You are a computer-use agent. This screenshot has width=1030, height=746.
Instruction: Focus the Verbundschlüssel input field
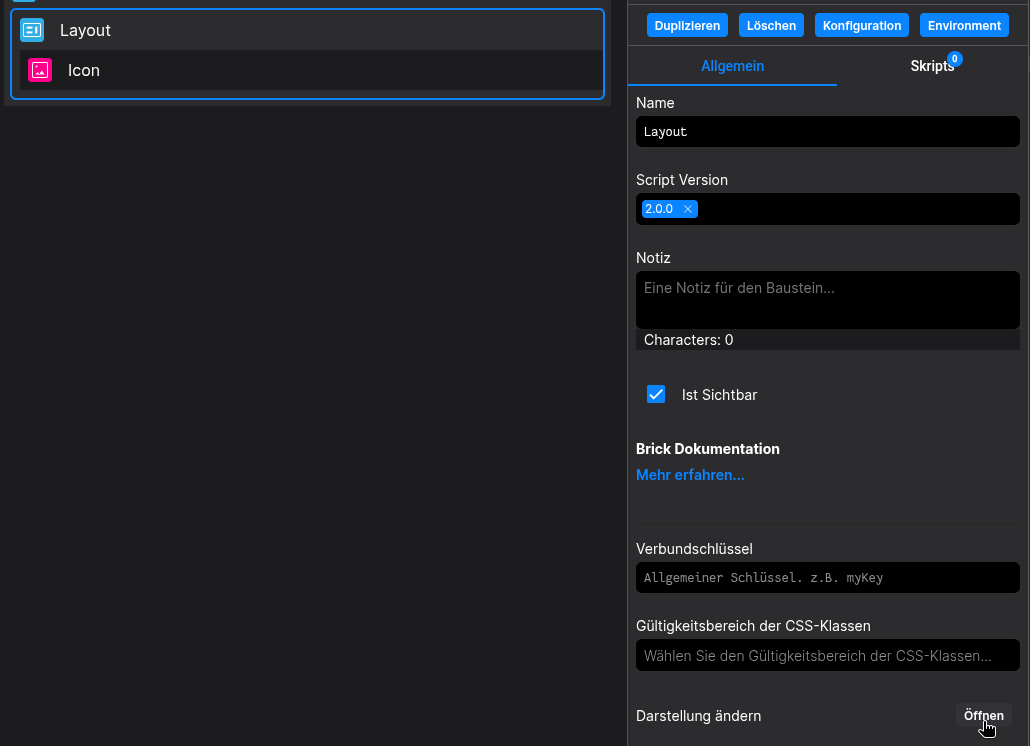(827, 578)
